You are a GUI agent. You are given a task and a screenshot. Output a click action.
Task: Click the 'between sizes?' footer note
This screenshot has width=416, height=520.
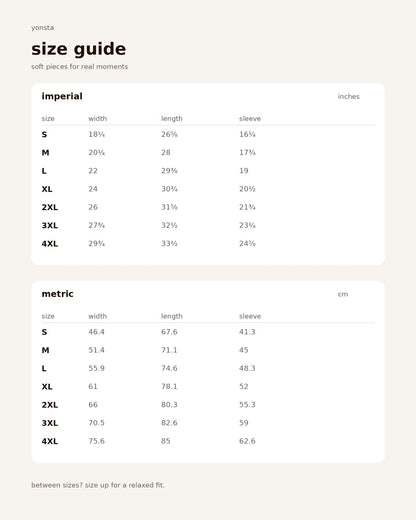98,485
